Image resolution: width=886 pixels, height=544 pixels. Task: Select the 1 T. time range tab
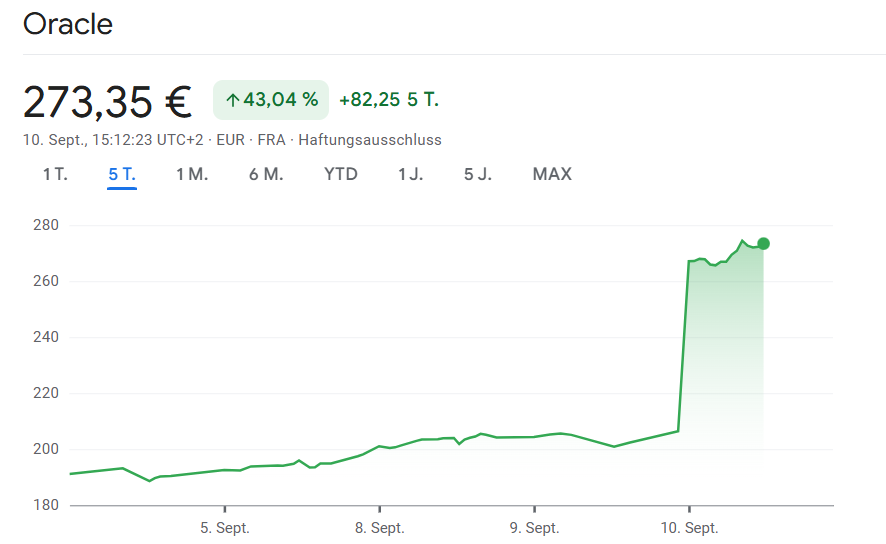point(55,174)
